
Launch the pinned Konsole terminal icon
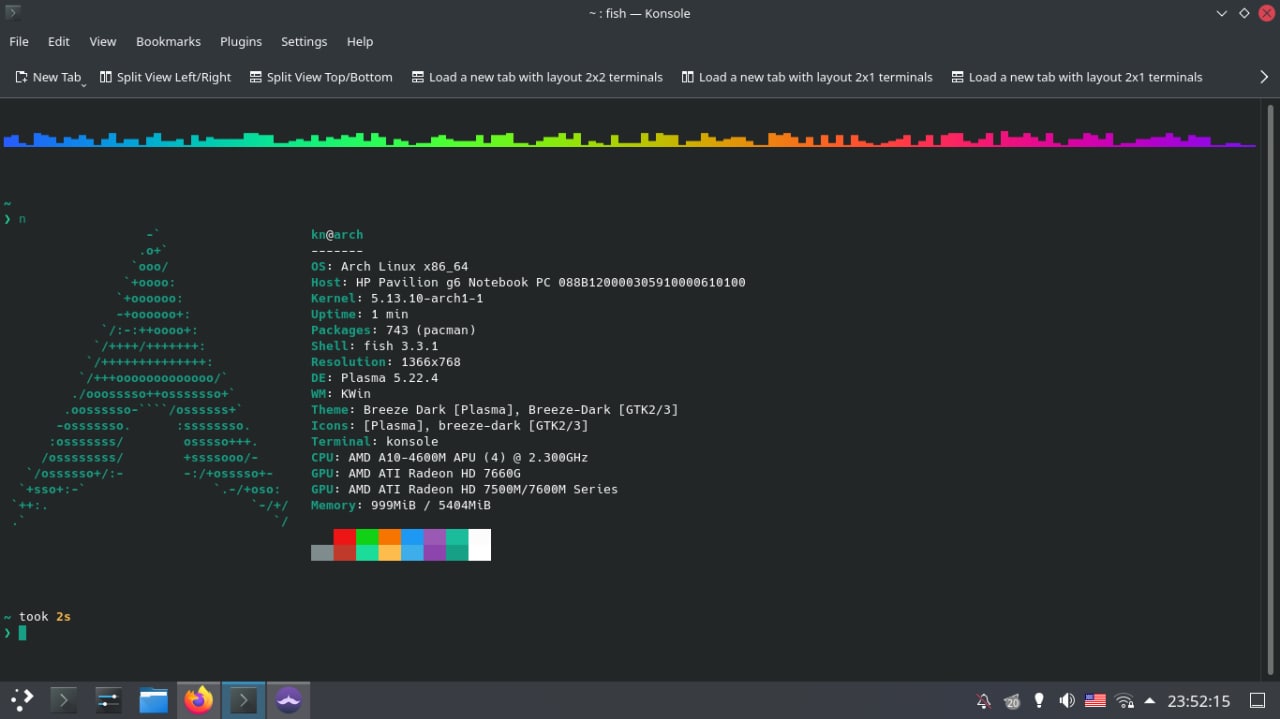tap(64, 700)
